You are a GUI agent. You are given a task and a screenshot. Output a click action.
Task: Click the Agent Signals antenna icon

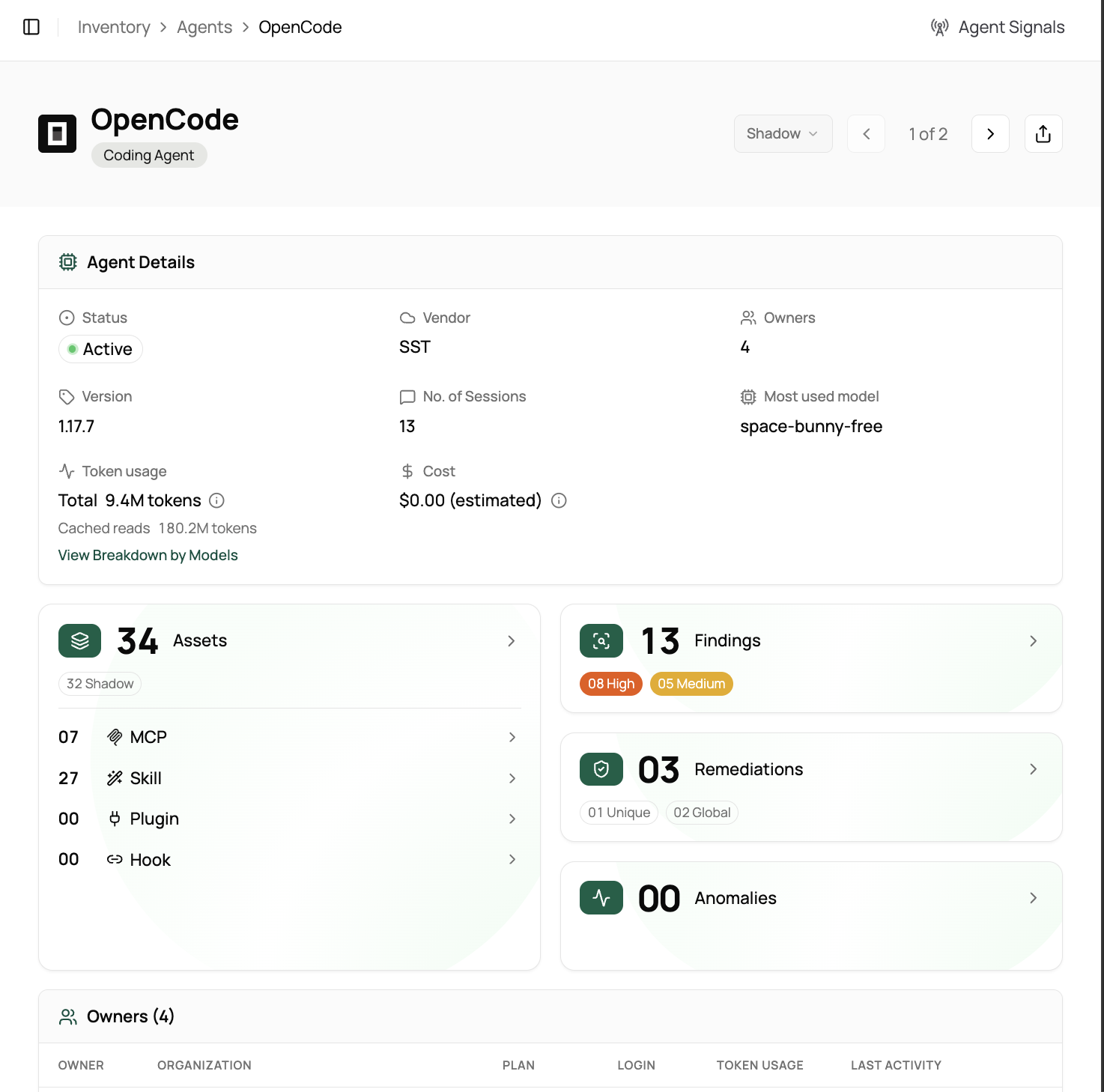click(x=939, y=27)
